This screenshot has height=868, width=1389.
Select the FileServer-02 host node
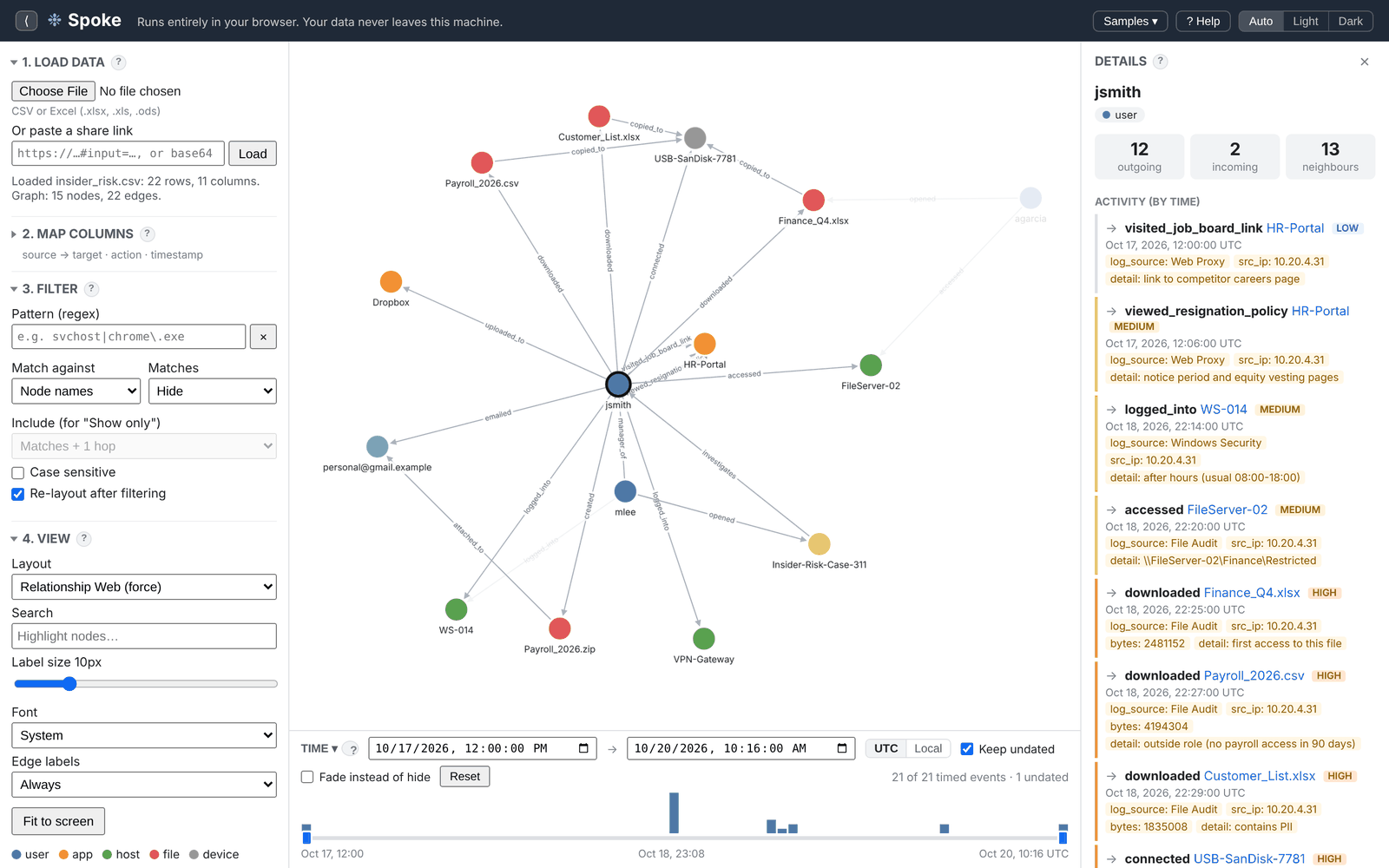point(871,365)
